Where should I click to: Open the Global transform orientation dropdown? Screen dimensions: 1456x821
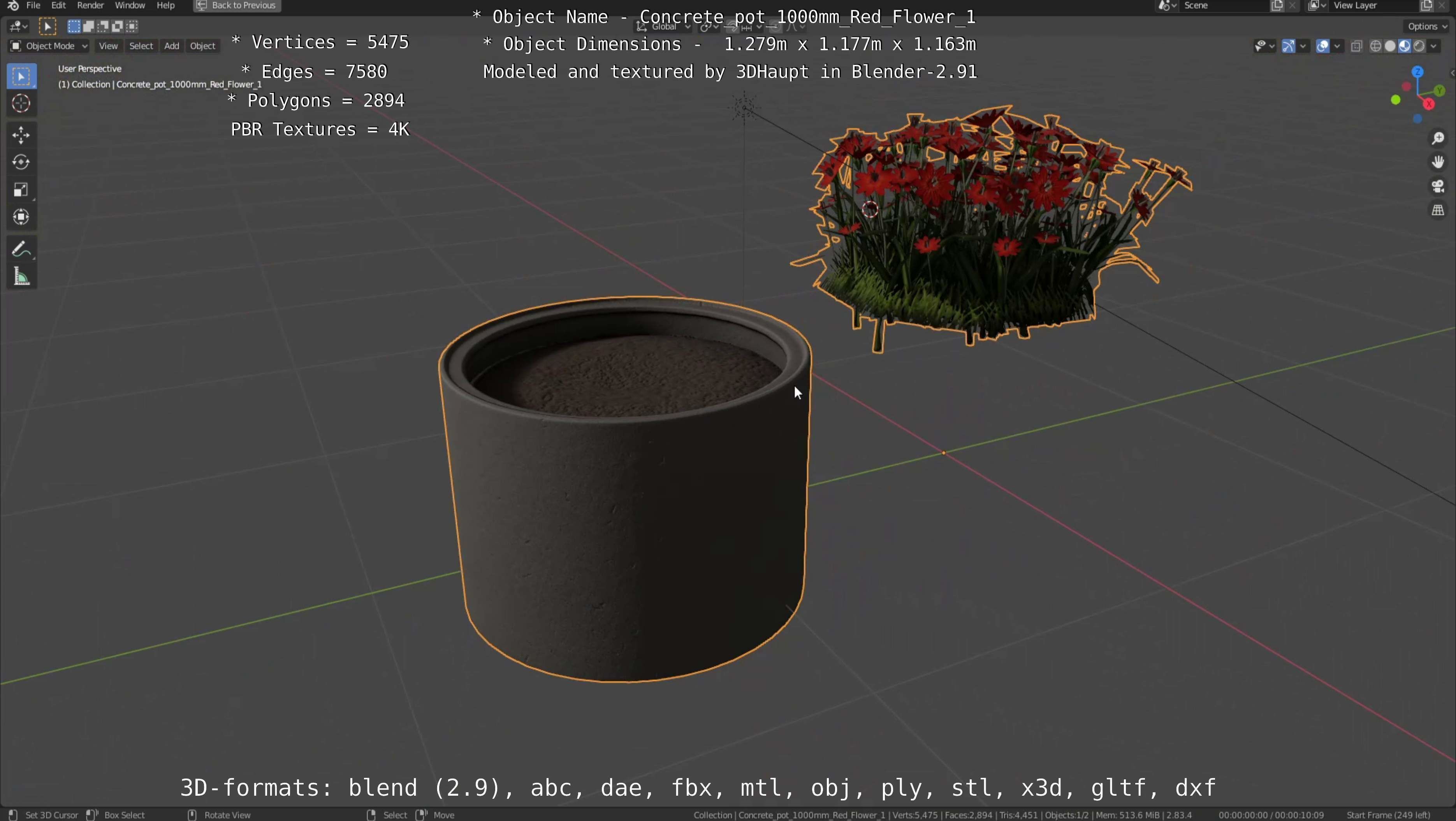point(663,26)
